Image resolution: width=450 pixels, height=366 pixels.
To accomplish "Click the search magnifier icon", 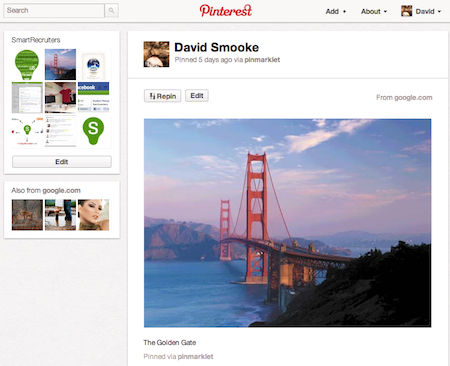I will coord(111,11).
